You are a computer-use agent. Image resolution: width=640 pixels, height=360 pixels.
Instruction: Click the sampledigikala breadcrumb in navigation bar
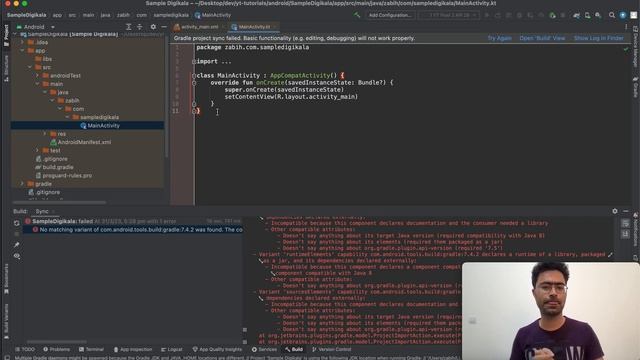171,15
